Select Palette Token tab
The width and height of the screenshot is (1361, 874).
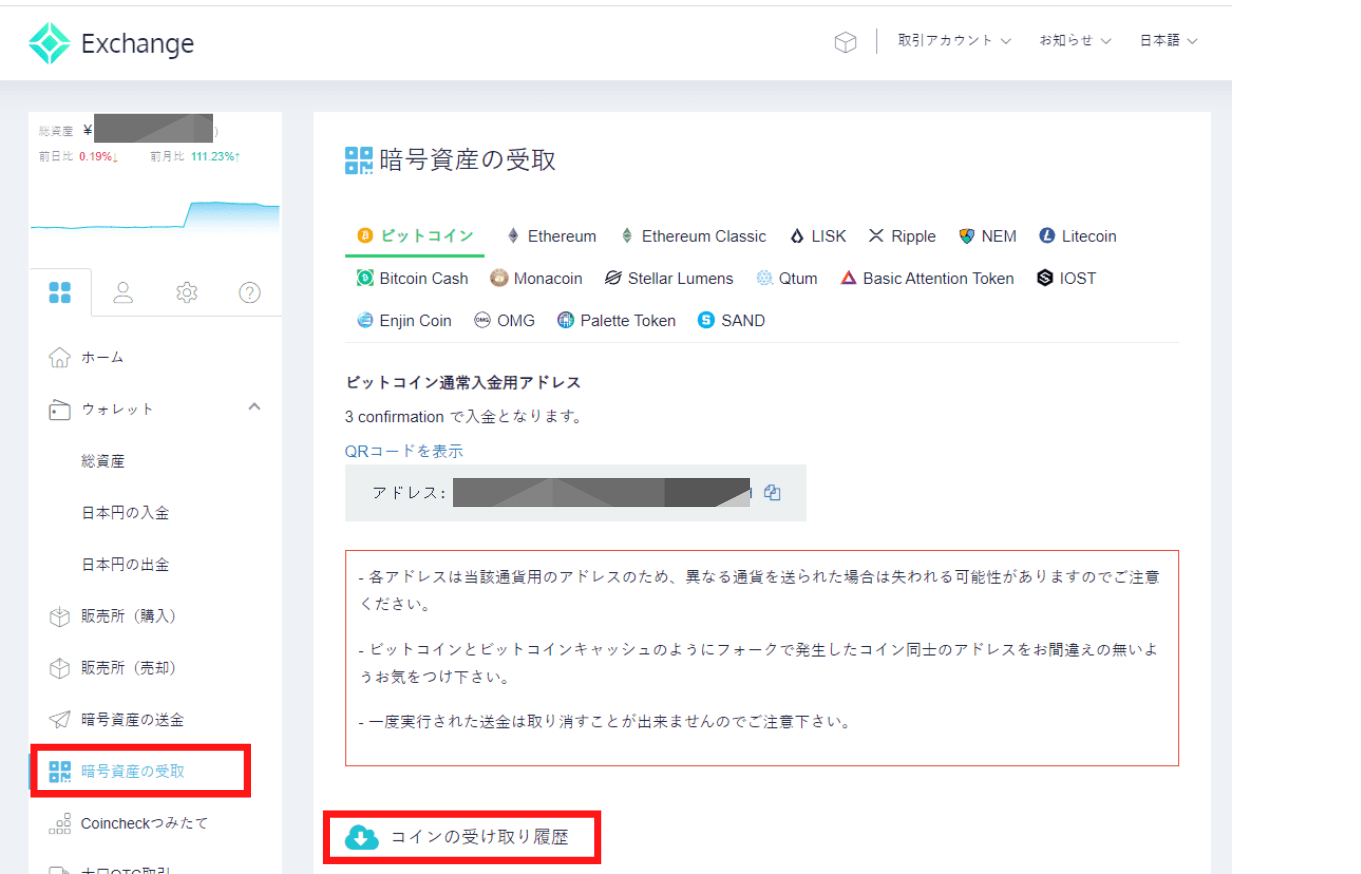tap(616, 320)
